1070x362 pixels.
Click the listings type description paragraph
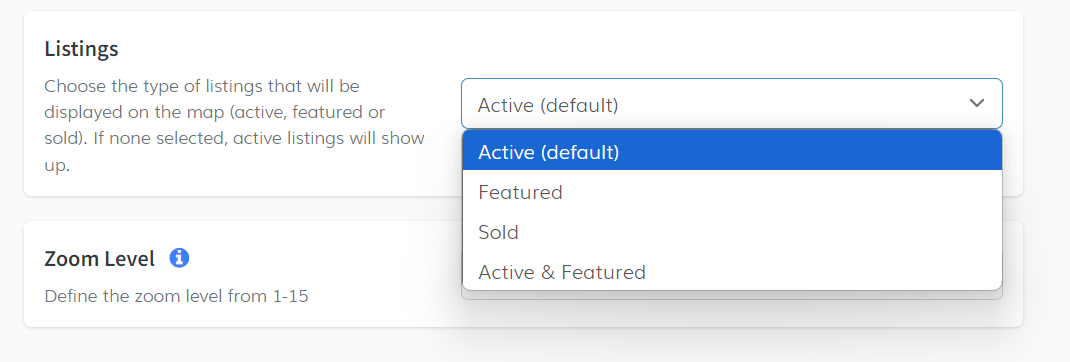(235, 126)
